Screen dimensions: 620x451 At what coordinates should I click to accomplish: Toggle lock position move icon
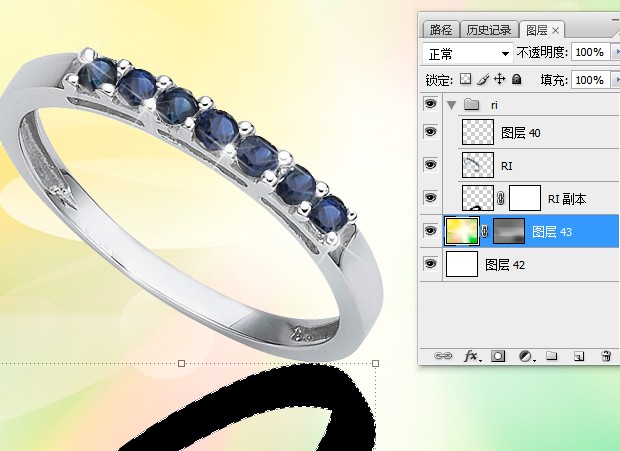coord(500,79)
